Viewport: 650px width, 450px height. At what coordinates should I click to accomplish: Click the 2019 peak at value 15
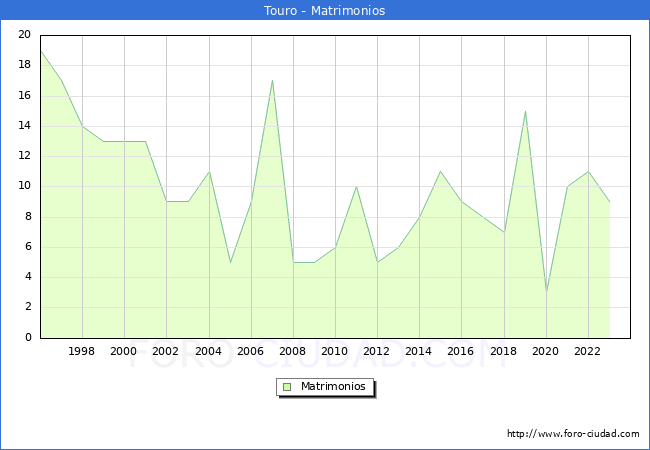coord(525,111)
